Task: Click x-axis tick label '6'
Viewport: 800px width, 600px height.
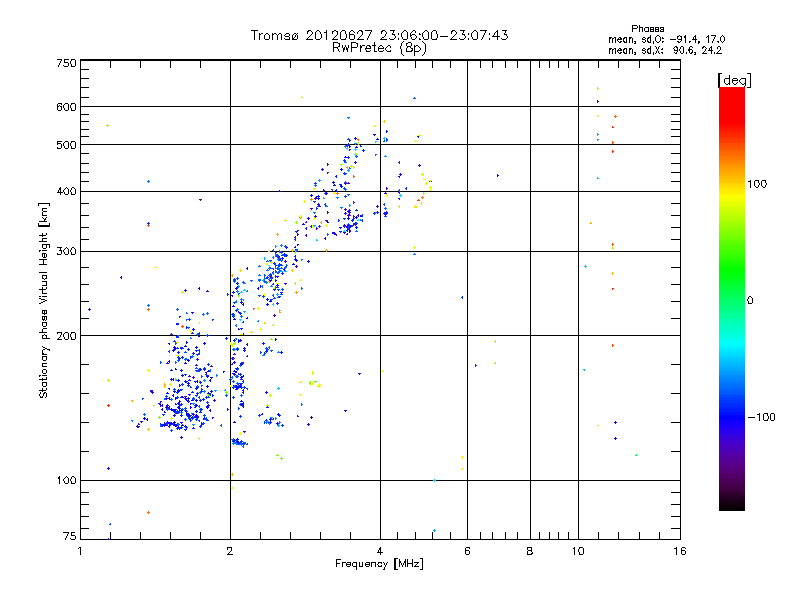Action: [467, 551]
